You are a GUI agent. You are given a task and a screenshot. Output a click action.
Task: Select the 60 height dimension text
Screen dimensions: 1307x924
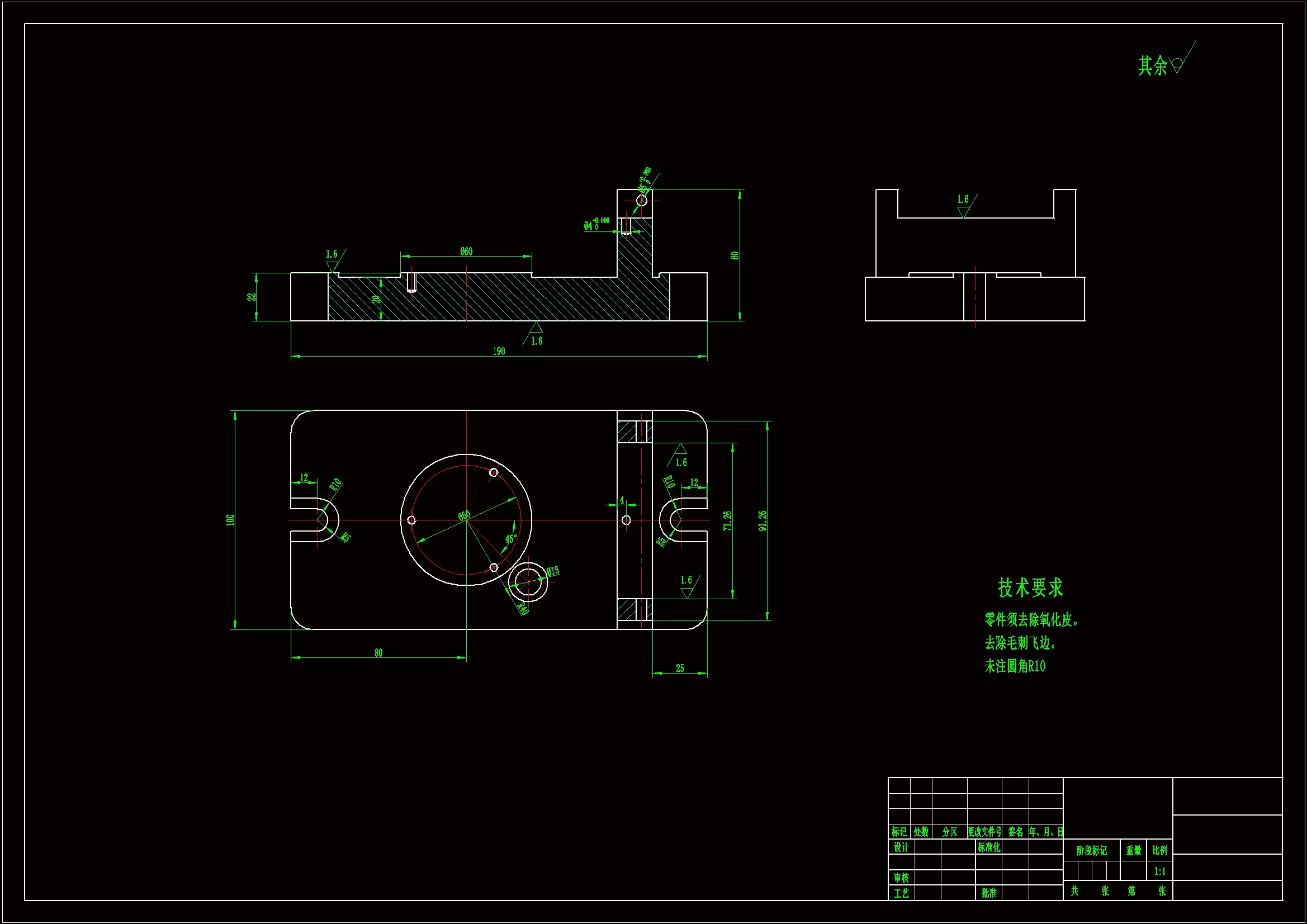(x=735, y=255)
